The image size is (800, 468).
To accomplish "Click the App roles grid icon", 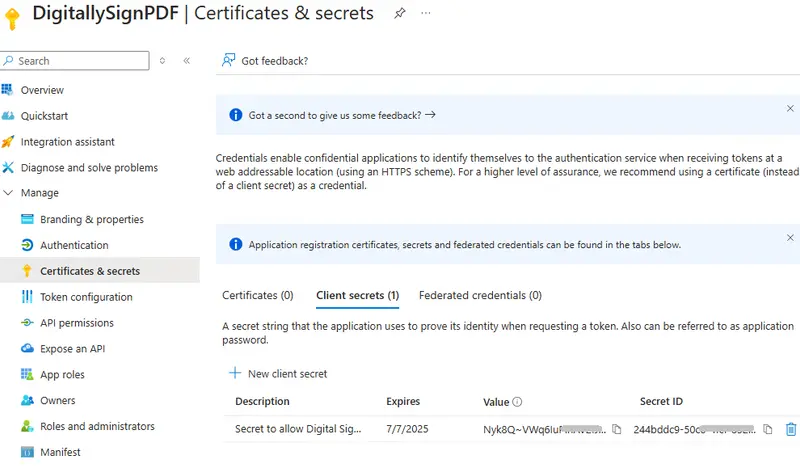I will [x=27, y=375].
